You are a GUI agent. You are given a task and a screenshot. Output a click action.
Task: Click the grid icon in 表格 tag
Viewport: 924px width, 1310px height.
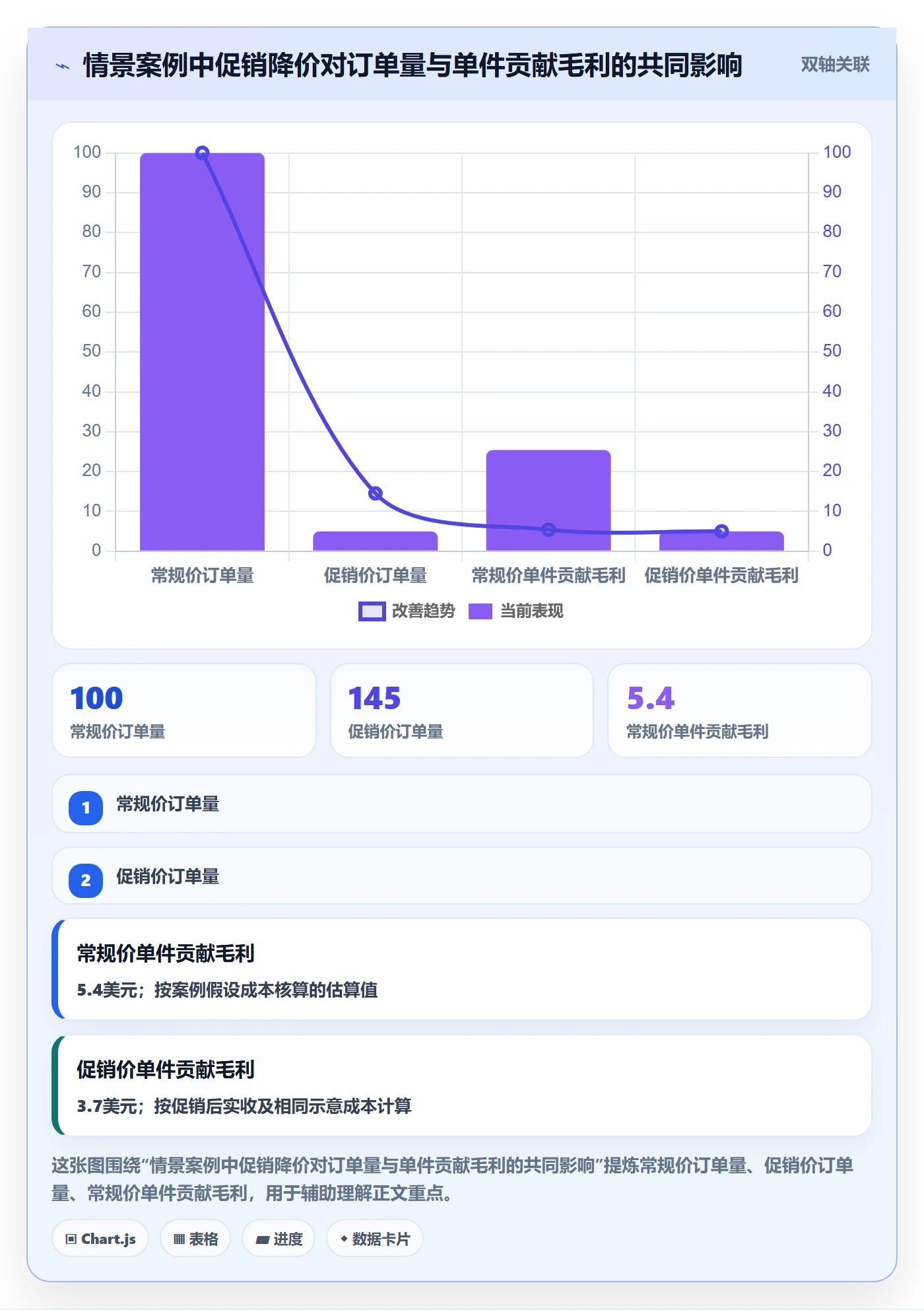click(179, 1239)
